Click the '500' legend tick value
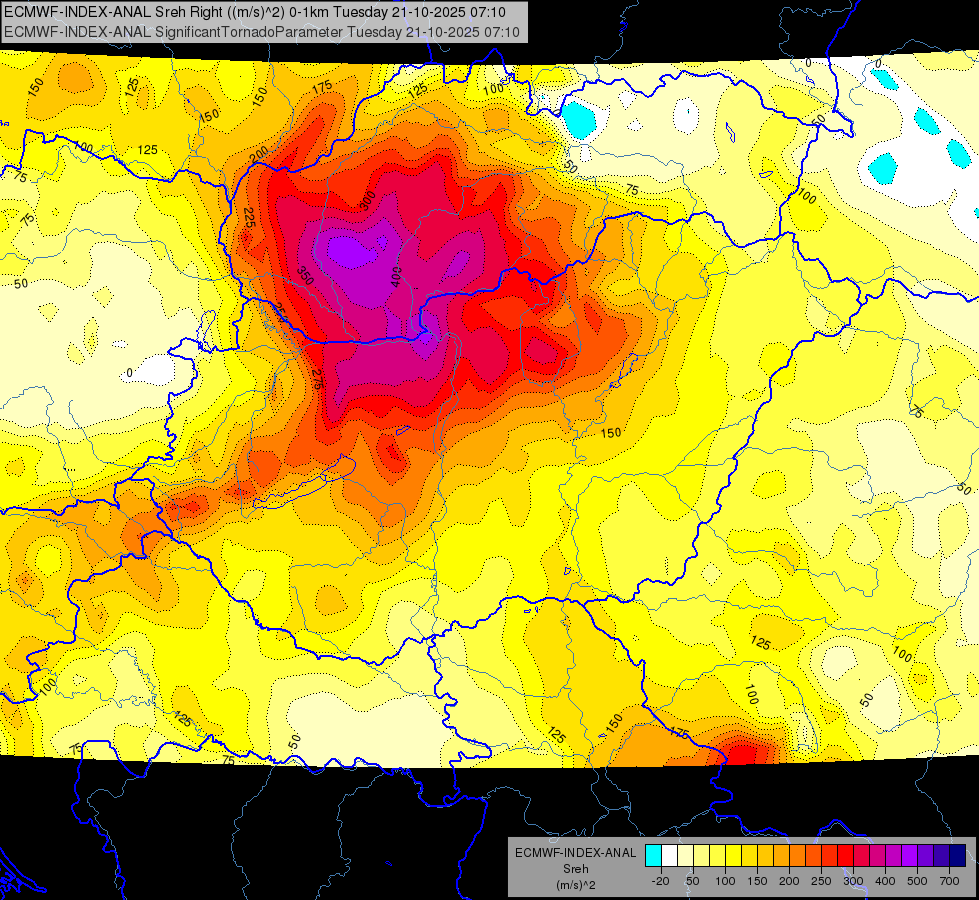The width and height of the screenshot is (979, 900). pos(917,881)
